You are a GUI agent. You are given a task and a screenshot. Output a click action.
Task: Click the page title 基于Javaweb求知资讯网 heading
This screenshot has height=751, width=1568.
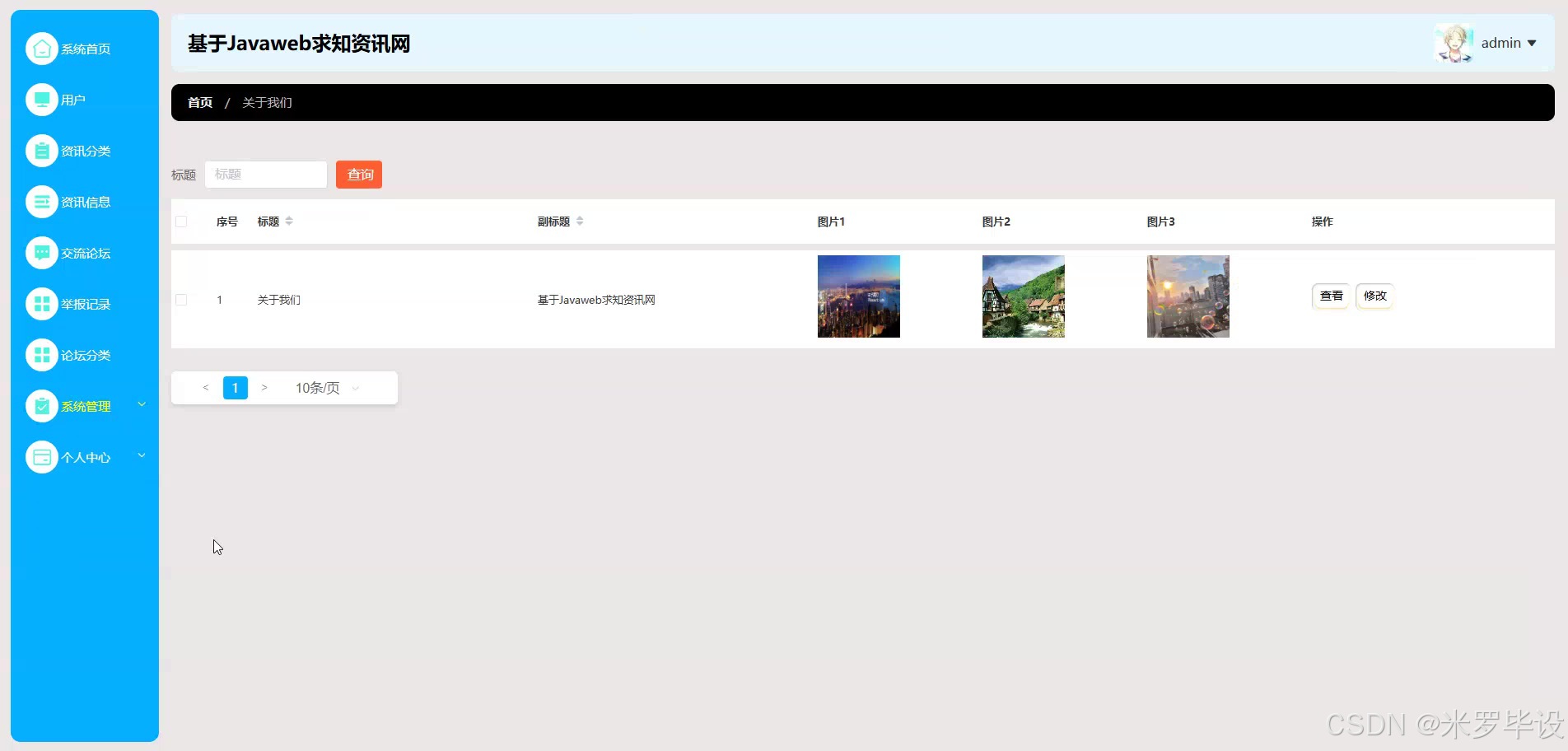[299, 44]
